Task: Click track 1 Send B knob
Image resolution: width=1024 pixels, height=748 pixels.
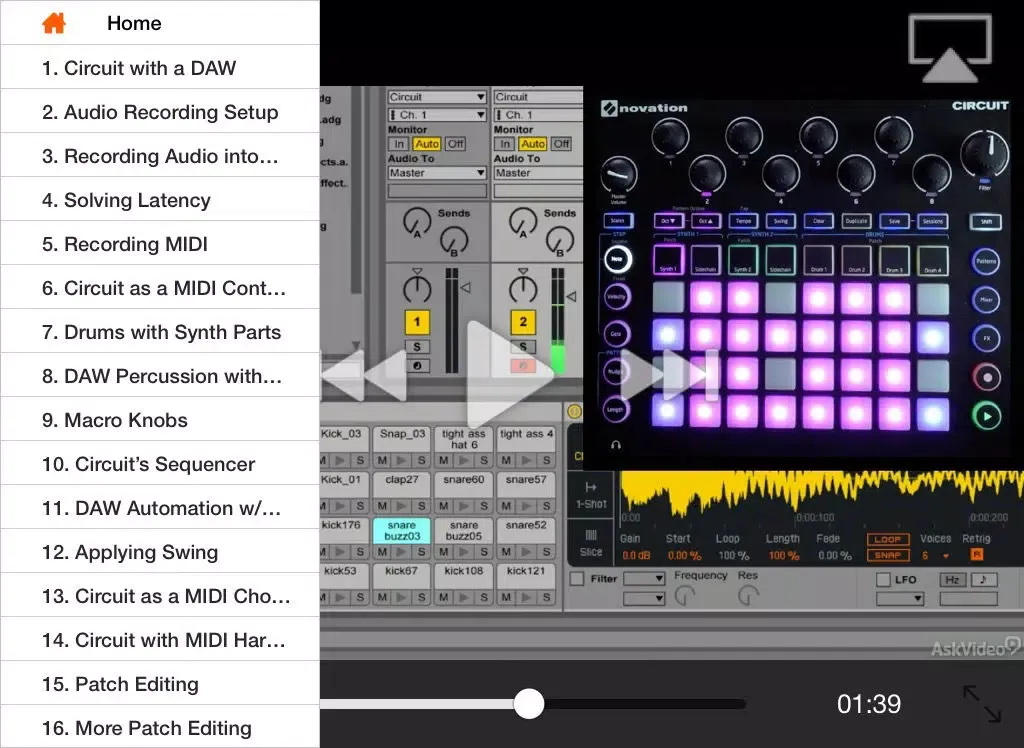Action: (455, 240)
